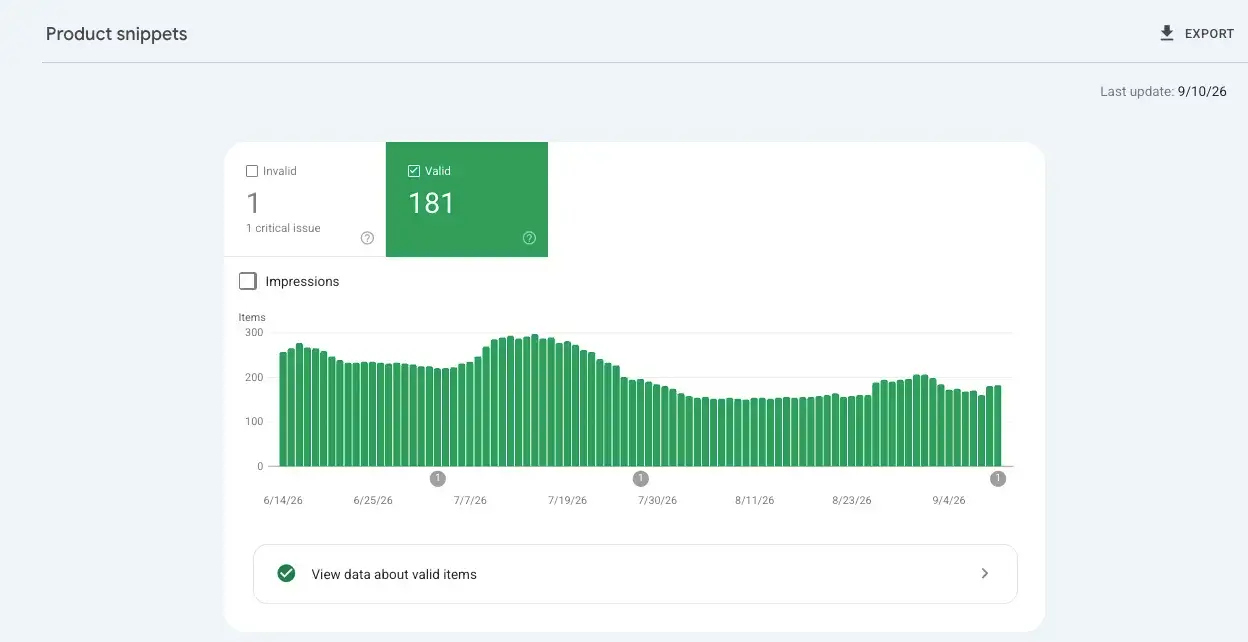Viewport: 1248px width, 642px height.
Task: Open View data about valid items
Action: [x=635, y=574]
